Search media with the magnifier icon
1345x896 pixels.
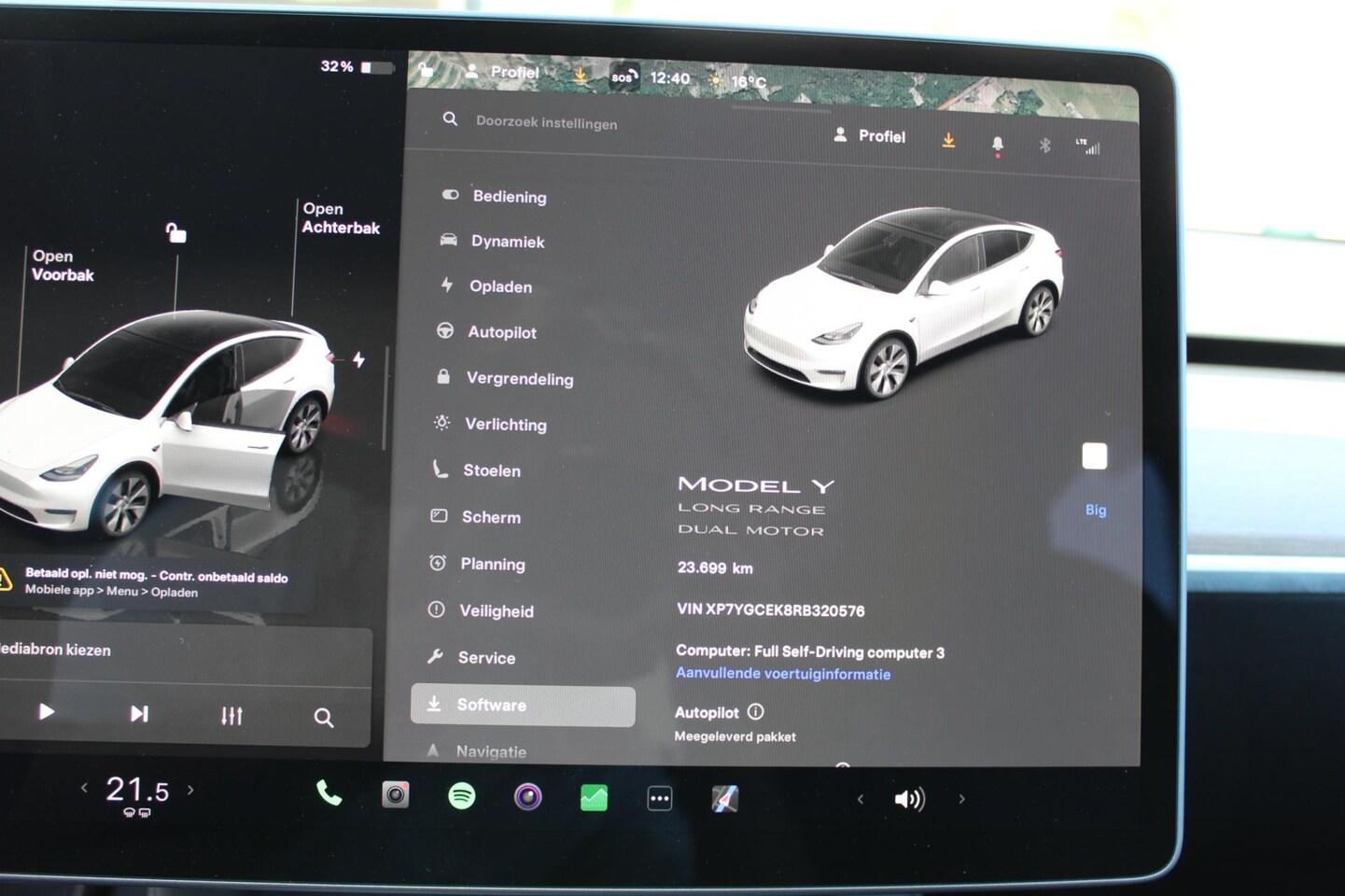[324, 718]
